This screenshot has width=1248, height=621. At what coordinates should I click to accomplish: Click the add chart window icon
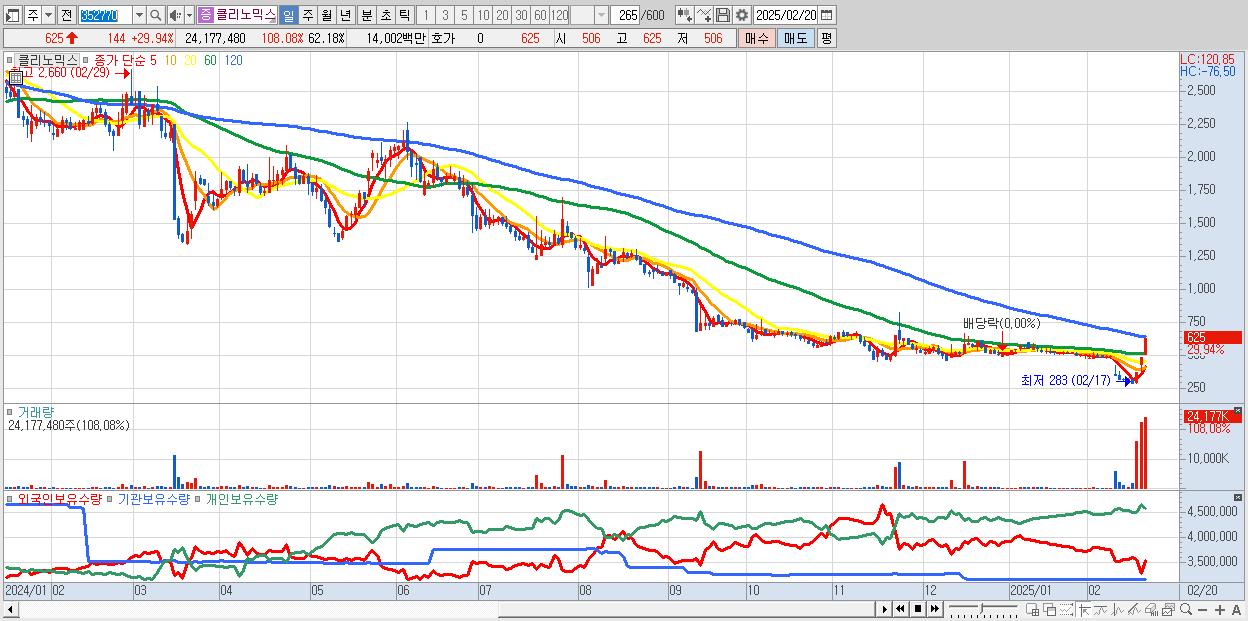(1033, 609)
